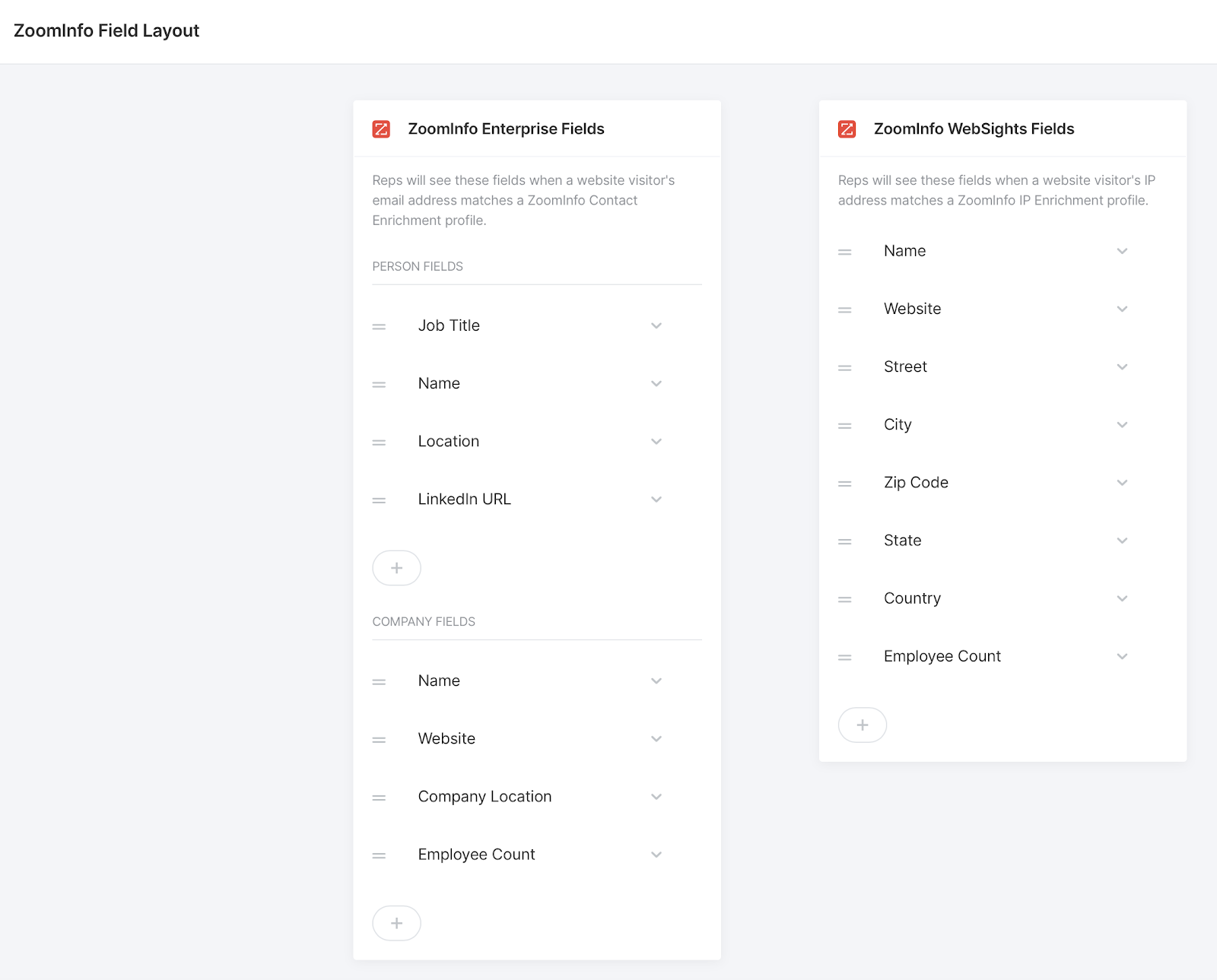Click the ZoomInfo WebSights Fields logo icon
This screenshot has height=980, width=1217.
(847, 129)
